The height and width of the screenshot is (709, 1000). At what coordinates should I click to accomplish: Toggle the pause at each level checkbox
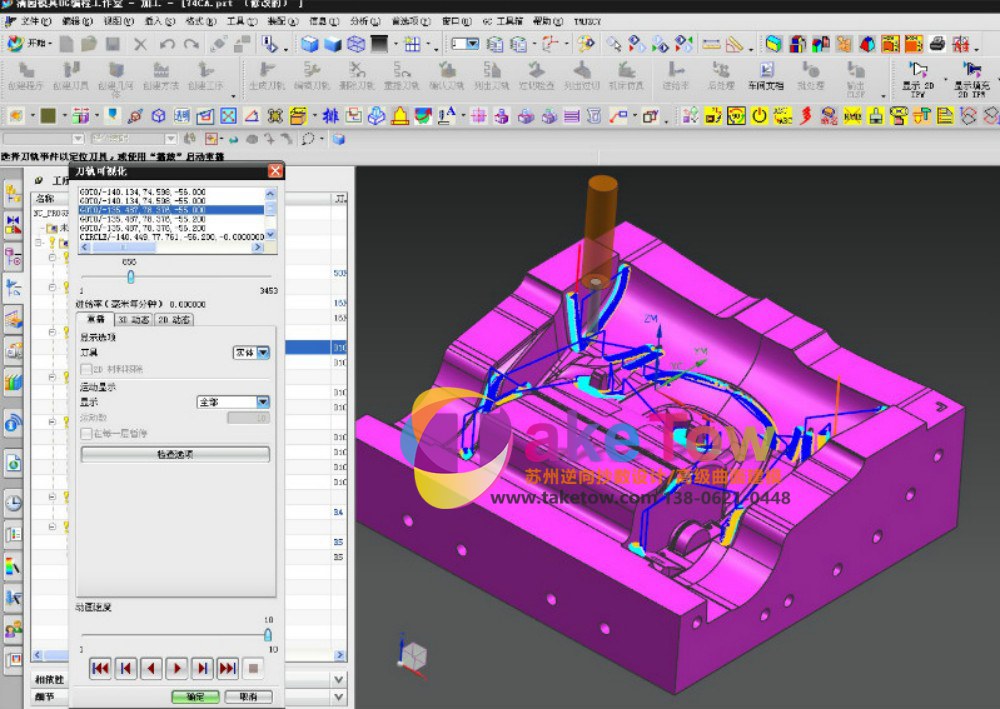(x=86, y=434)
